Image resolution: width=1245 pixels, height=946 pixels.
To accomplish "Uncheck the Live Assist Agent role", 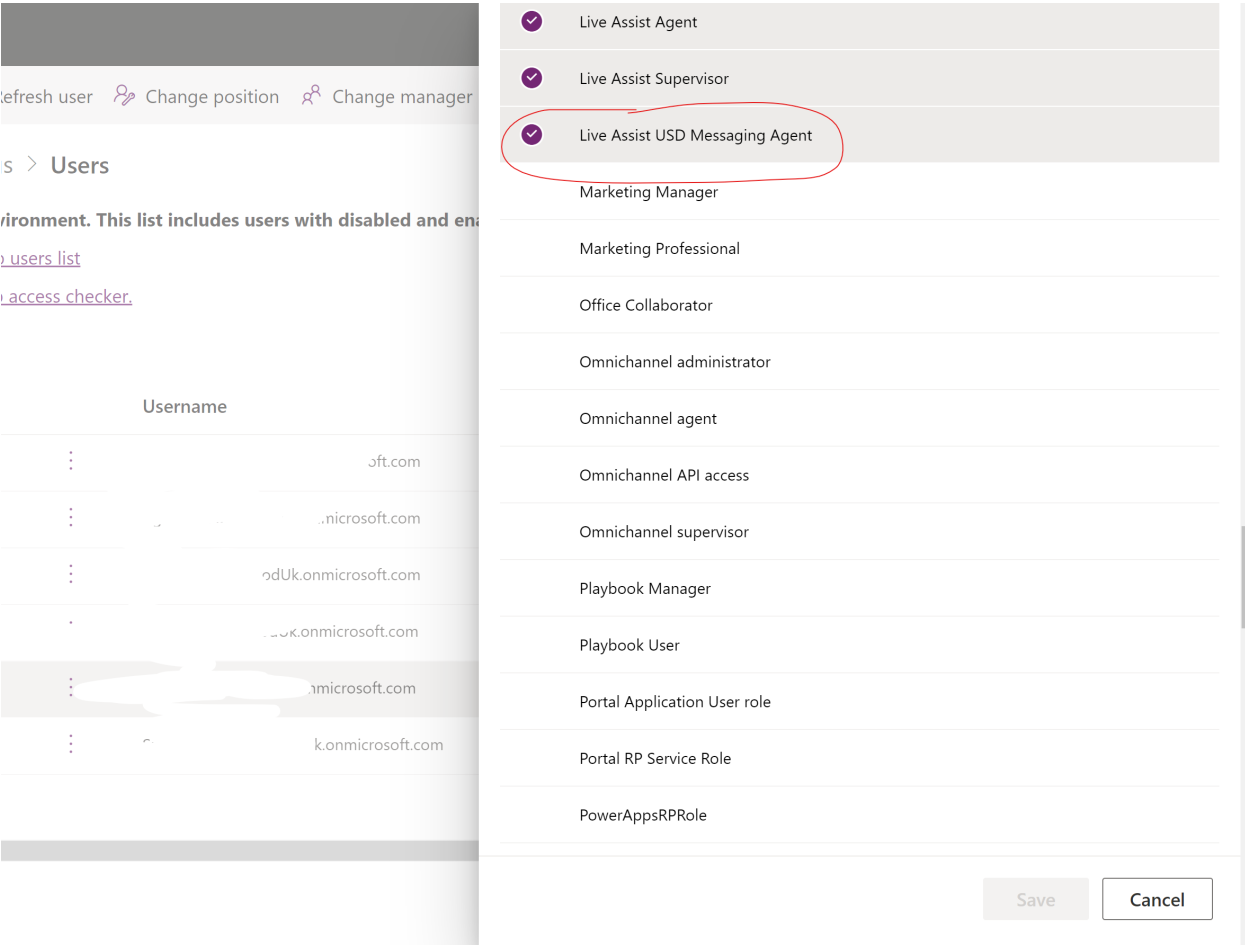I will (x=531, y=21).
